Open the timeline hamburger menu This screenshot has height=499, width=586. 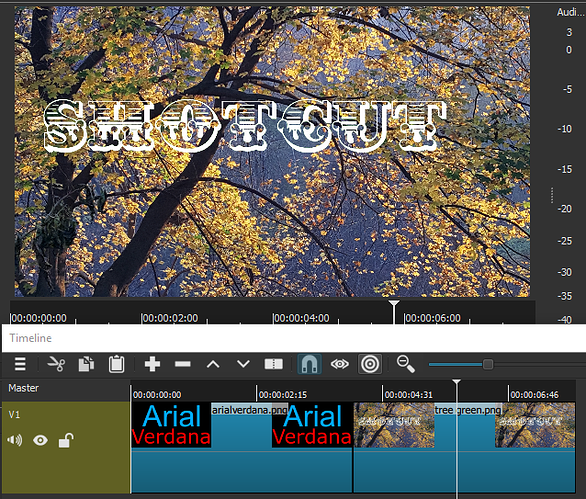20,364
